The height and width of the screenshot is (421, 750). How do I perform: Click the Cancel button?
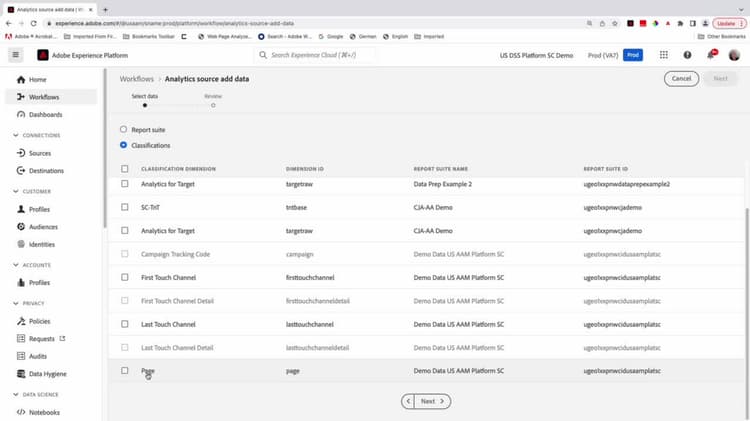click(x=681, y=78)
